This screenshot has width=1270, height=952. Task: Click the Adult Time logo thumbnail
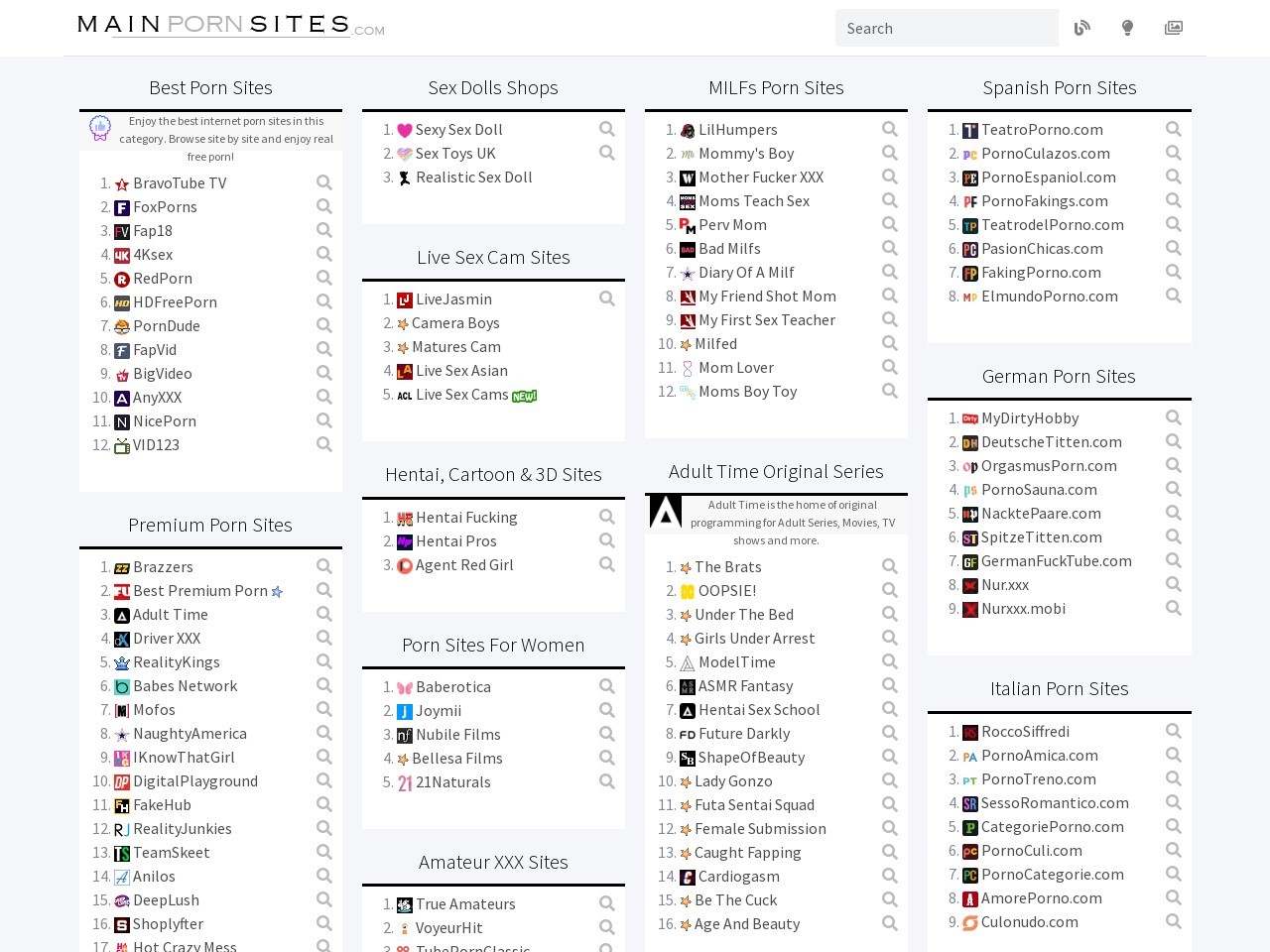[x=666, y=512]
